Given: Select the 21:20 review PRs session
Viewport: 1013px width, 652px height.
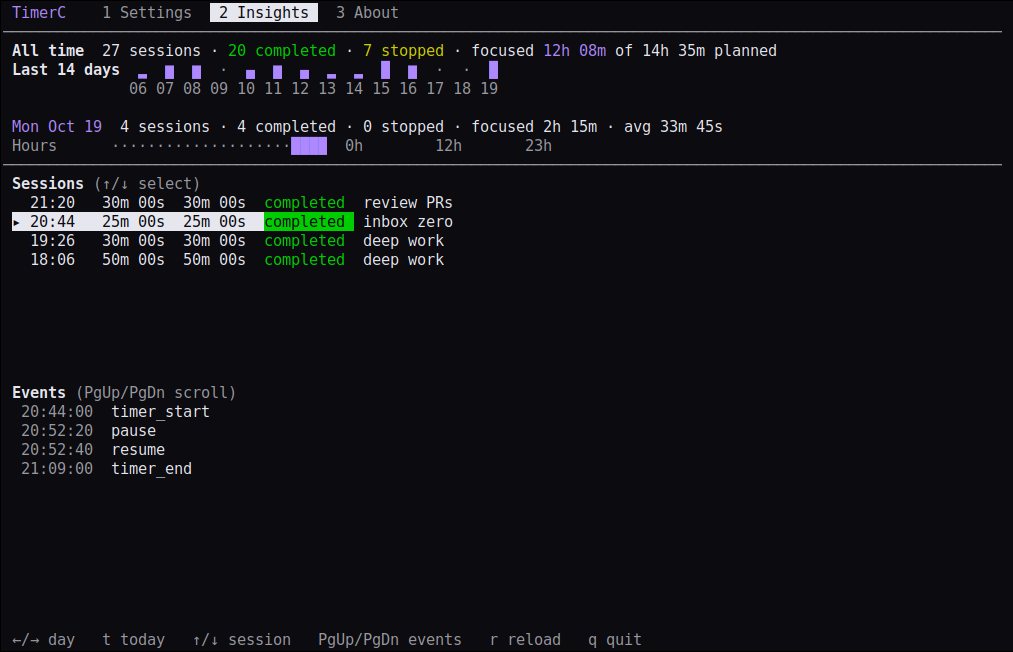Looking at the screenshot, I should click(233, 202).
